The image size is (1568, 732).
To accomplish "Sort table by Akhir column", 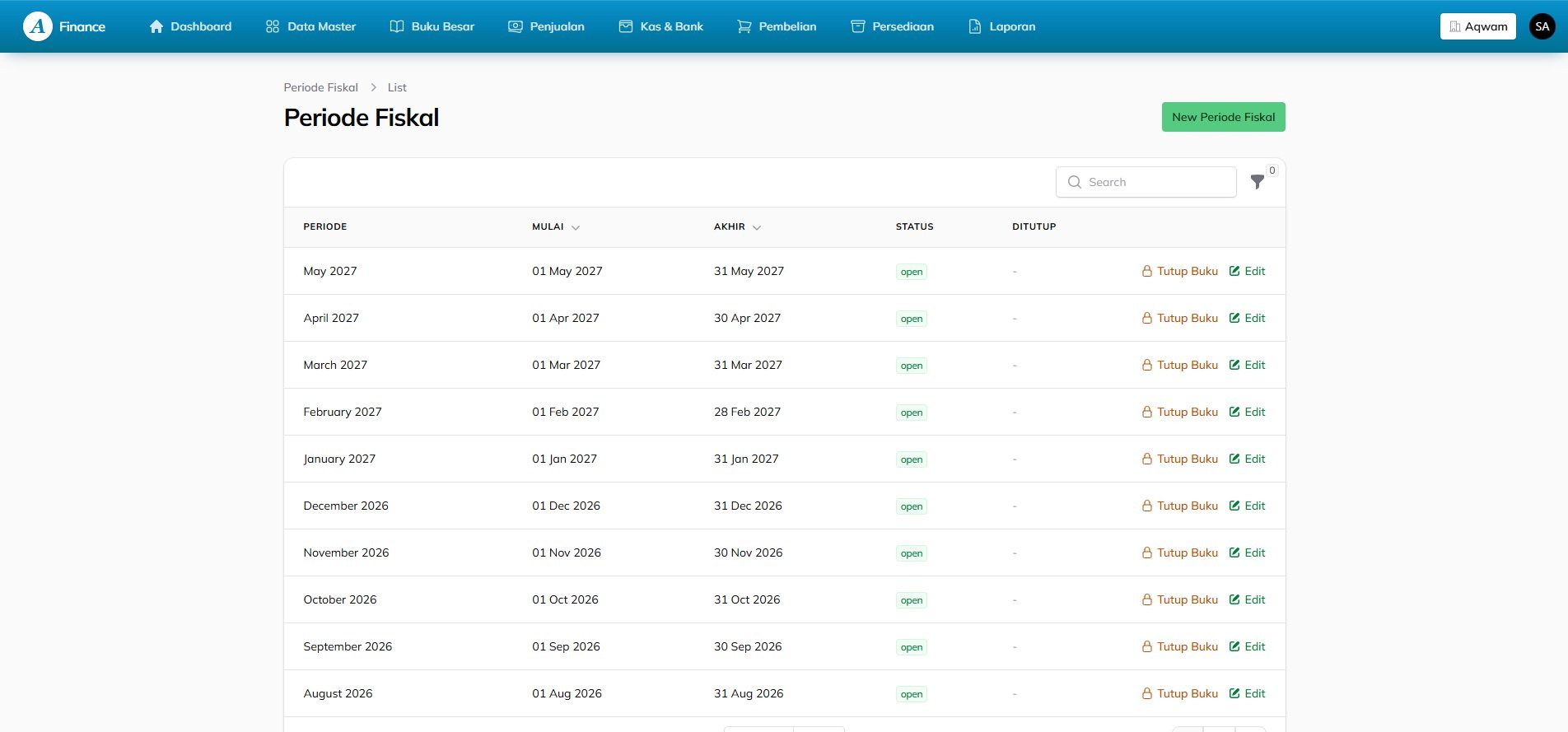I will click(x=737, y=226).
